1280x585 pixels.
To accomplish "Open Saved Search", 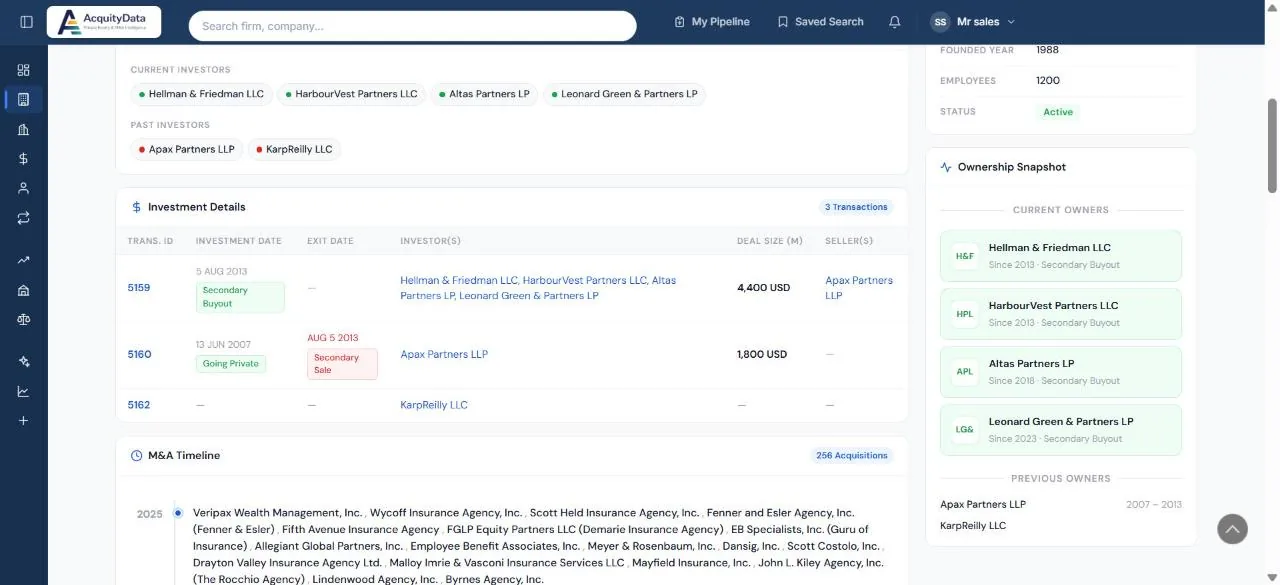I will tap(820, 22).
